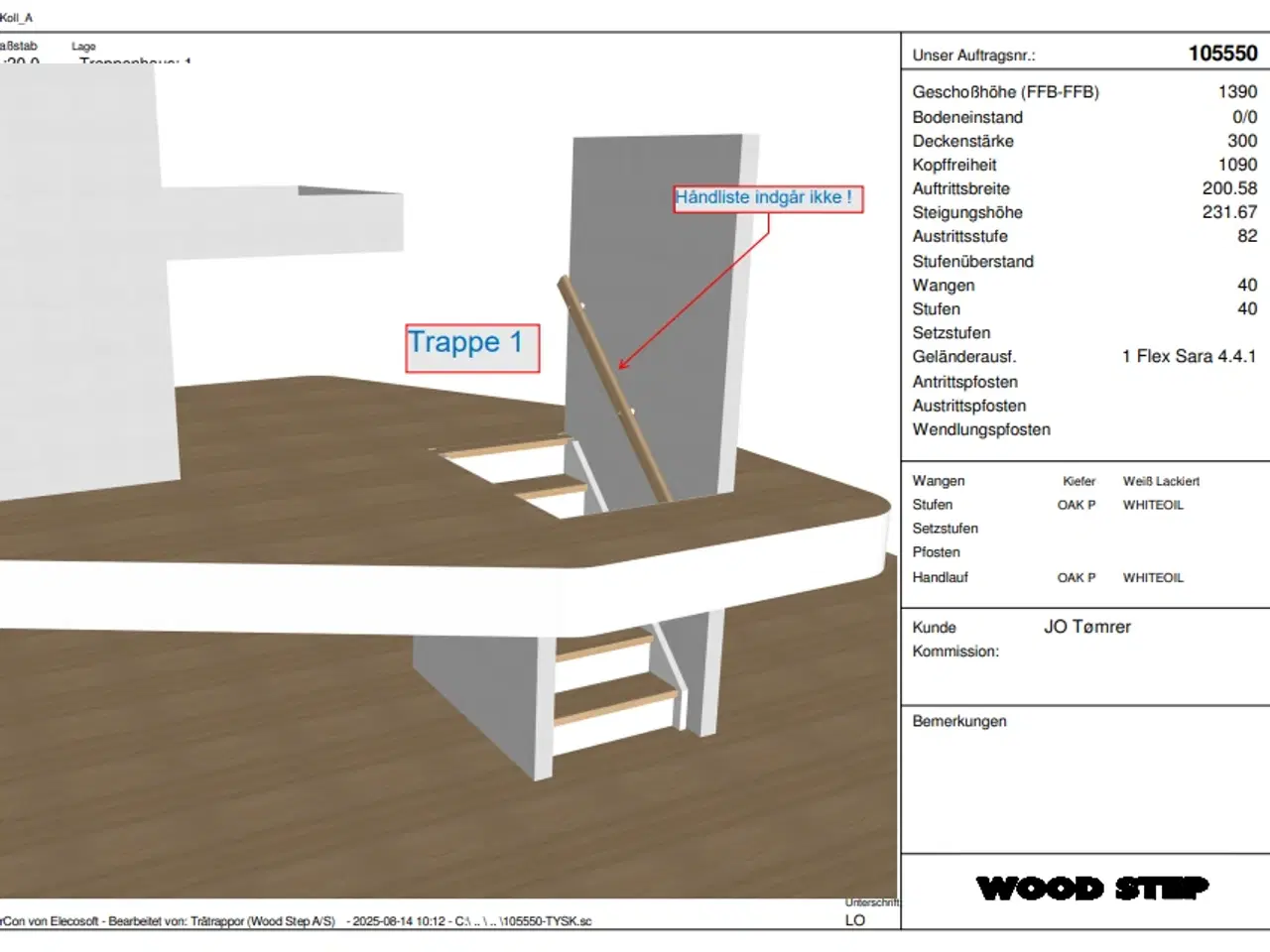1270x952 pixels.
Task: Click the 'Bemerkungen' heading
Action: pyautogui.click(x=958, y=721)
